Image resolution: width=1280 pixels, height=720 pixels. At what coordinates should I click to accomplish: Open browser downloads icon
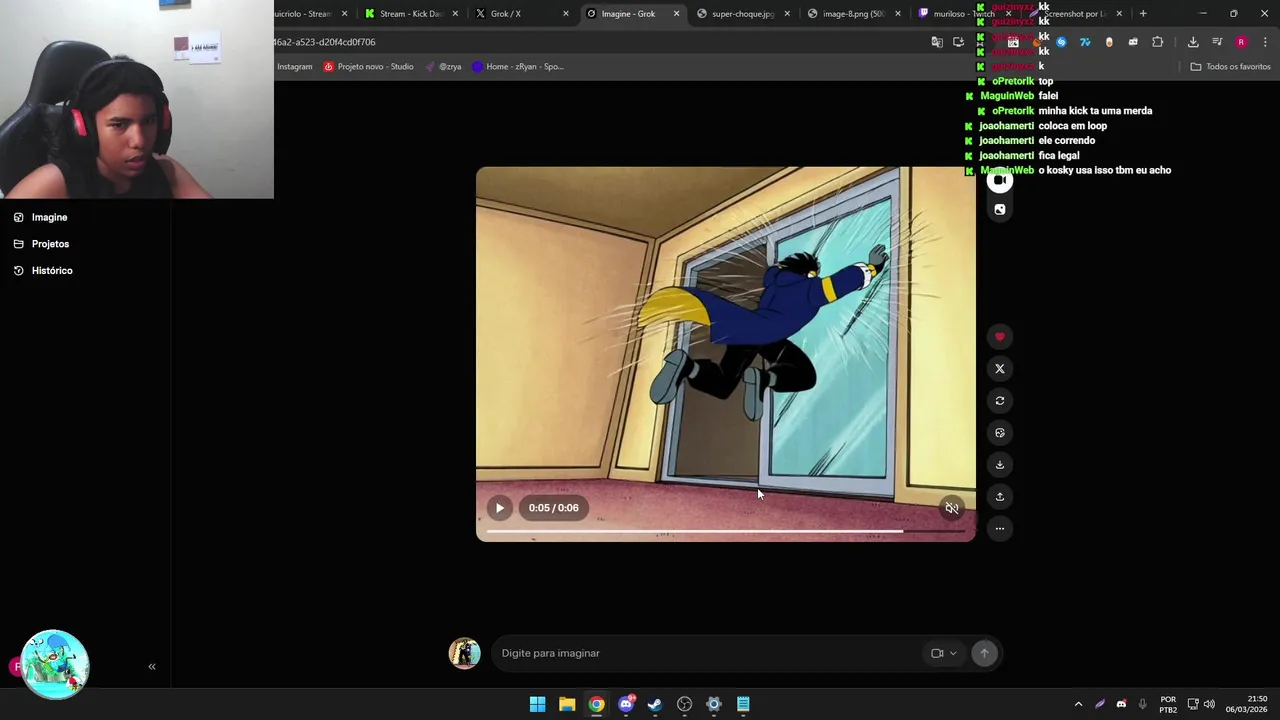(1193, 42)
